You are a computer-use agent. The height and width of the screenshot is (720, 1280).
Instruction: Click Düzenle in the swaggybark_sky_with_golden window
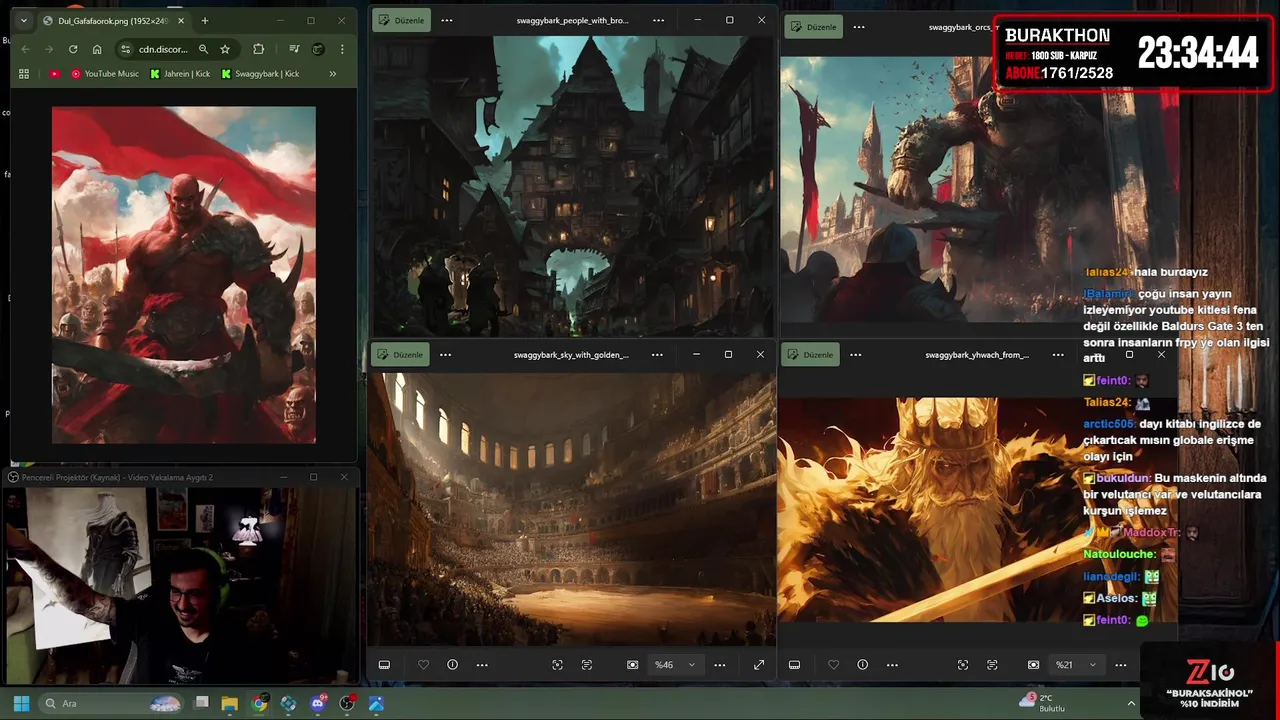(401, 355)
